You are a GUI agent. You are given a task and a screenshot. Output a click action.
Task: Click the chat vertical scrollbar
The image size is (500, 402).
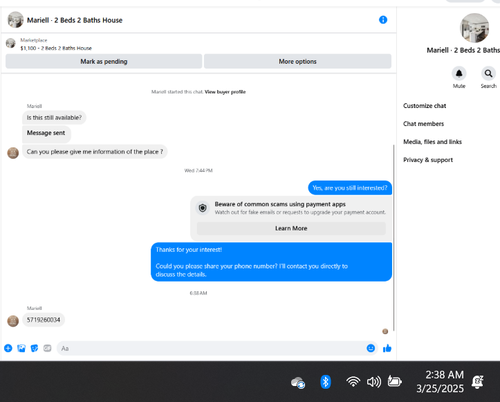point(394,238)
